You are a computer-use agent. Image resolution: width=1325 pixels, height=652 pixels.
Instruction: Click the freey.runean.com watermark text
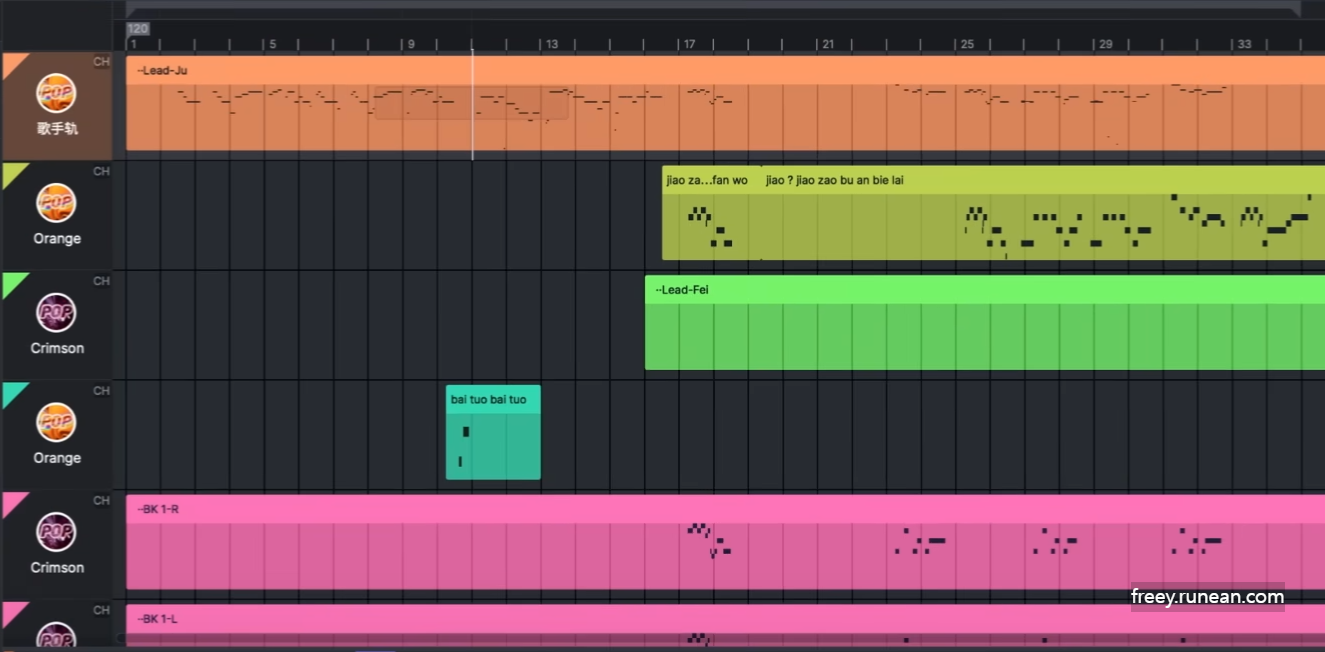click(1208, 596)
